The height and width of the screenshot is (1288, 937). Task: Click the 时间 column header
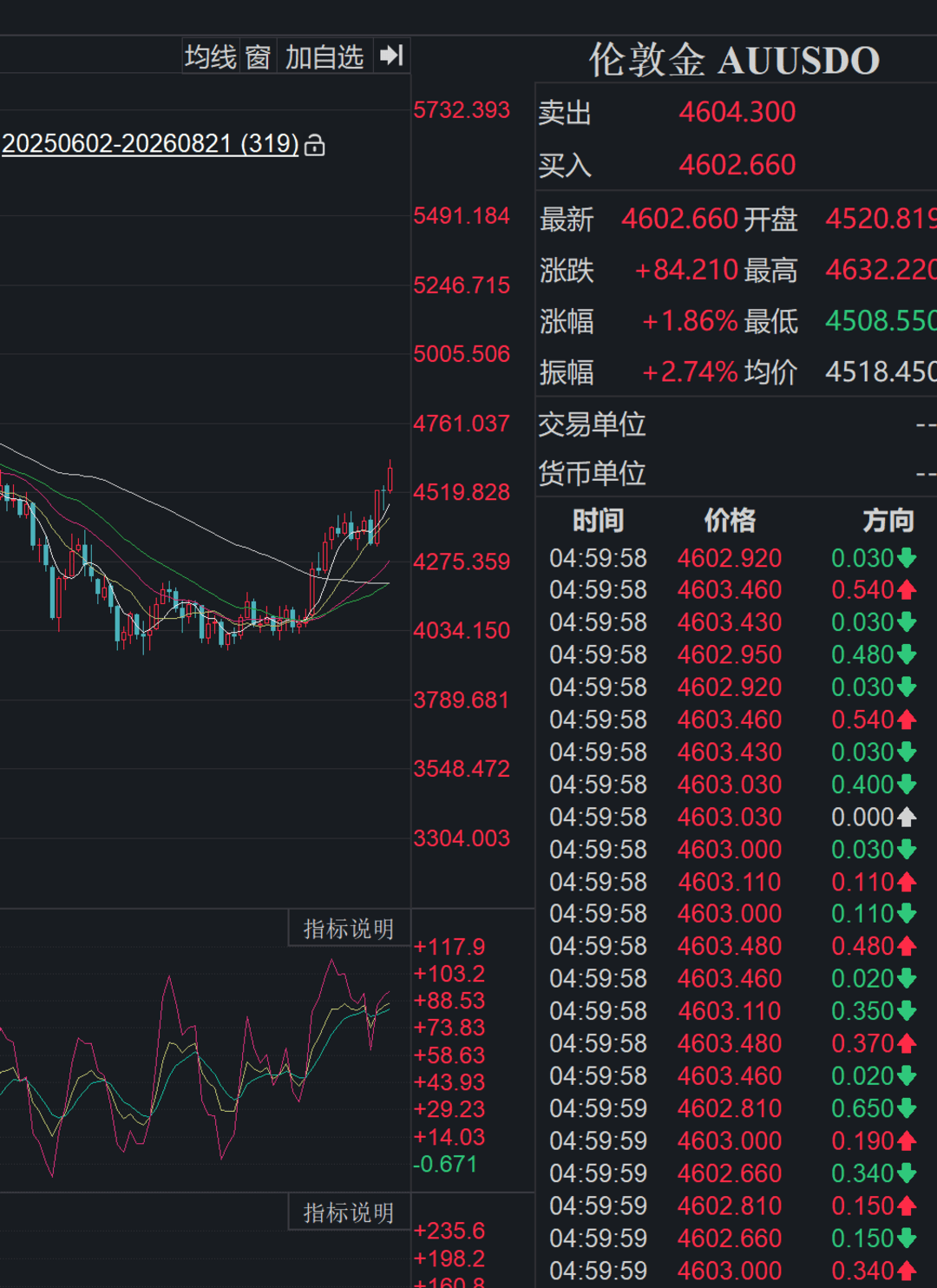pyautogui.click(x=598, y=521)
